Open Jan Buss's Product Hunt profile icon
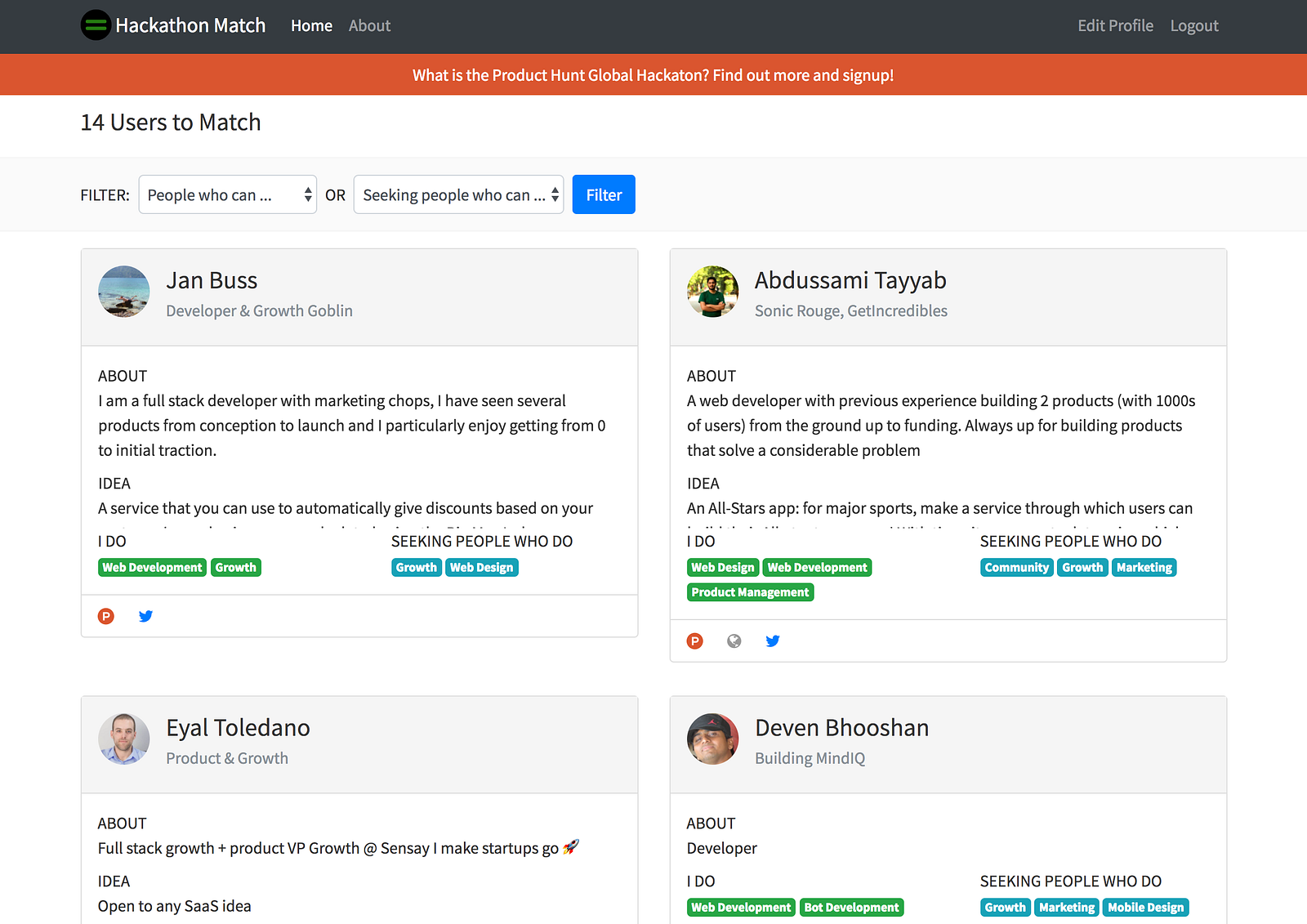This screenshot has height=924, width=1307. click(x=106, y=616)
